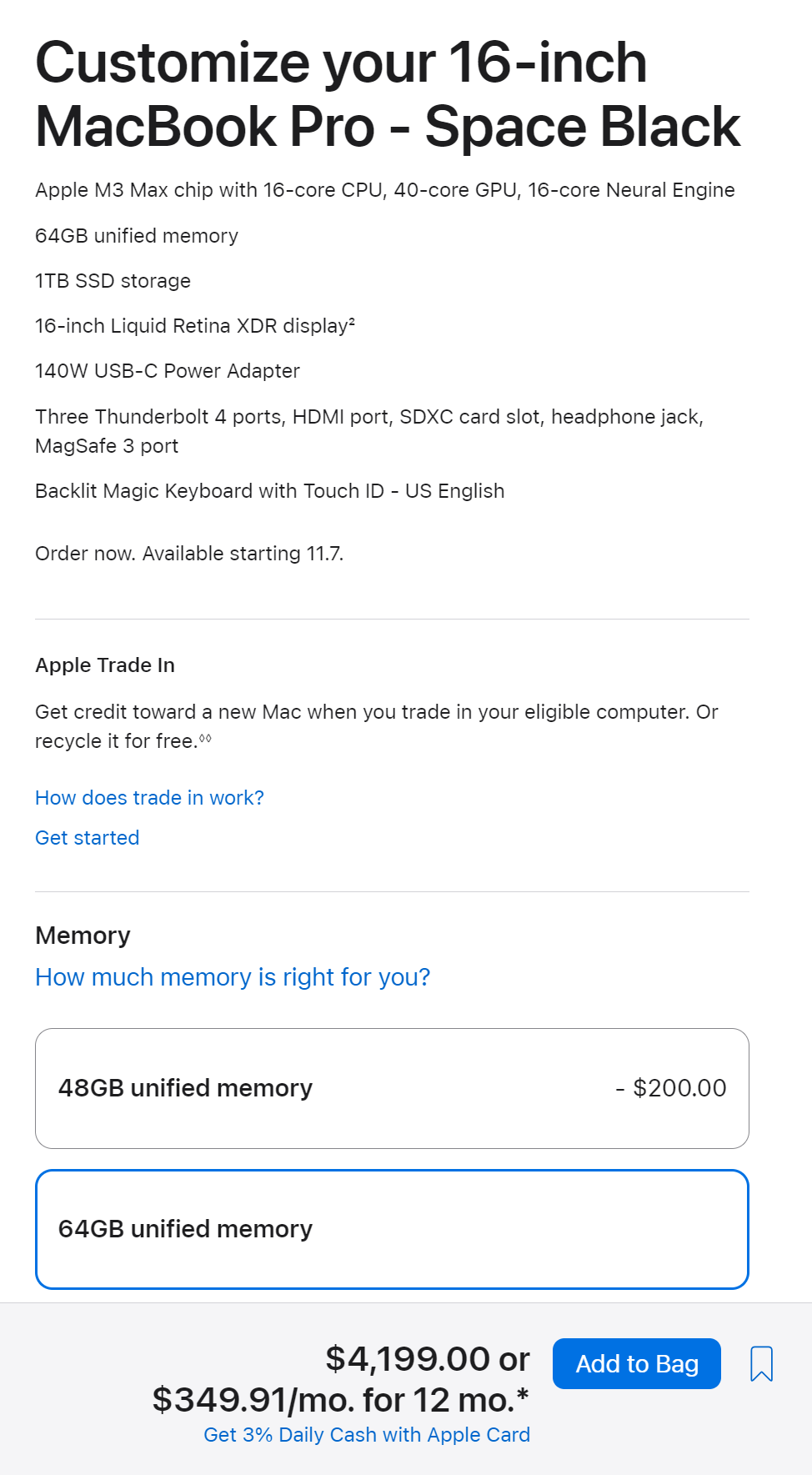Image resolution: width=812 pixels, height=1475 pixels.
Task: Click the Memory section heading
Action: pyautogui.click(x=83, y=936)
